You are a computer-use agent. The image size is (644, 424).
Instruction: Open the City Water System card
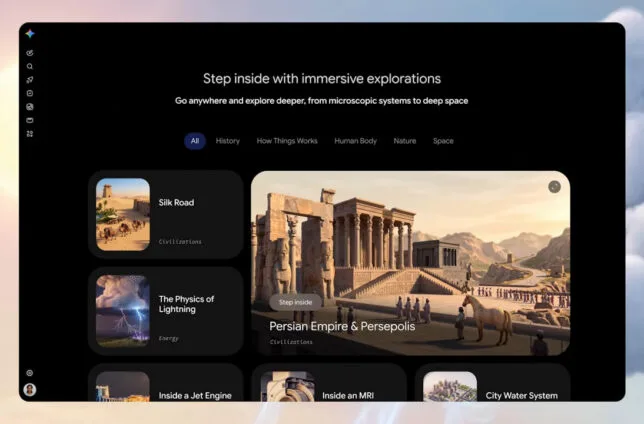(x=492, y=383)
